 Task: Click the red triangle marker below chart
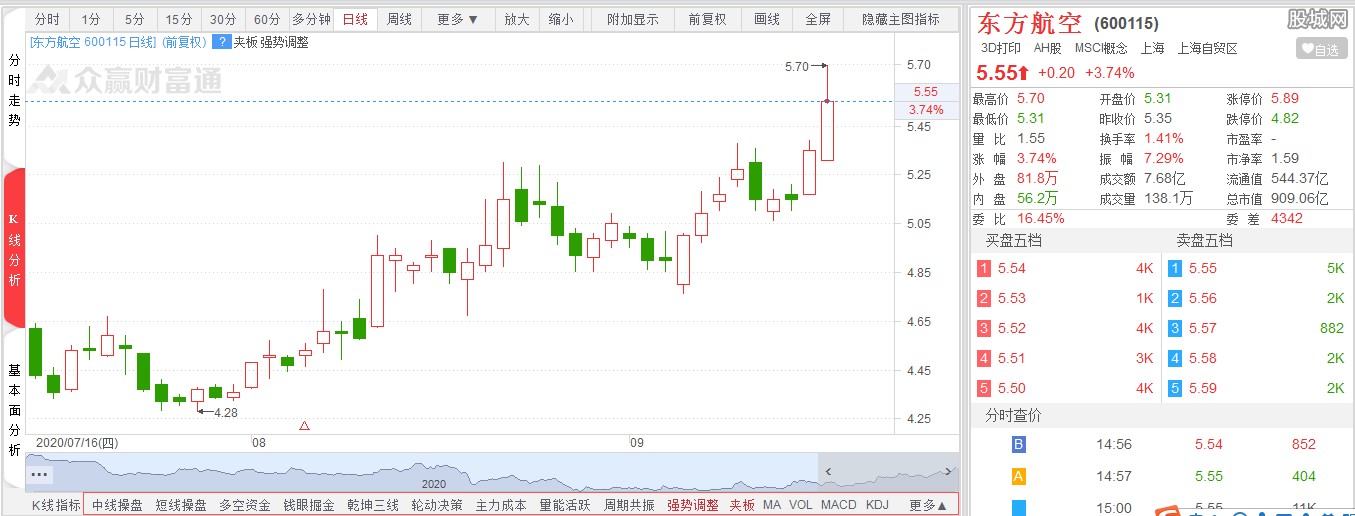(305, 426)
